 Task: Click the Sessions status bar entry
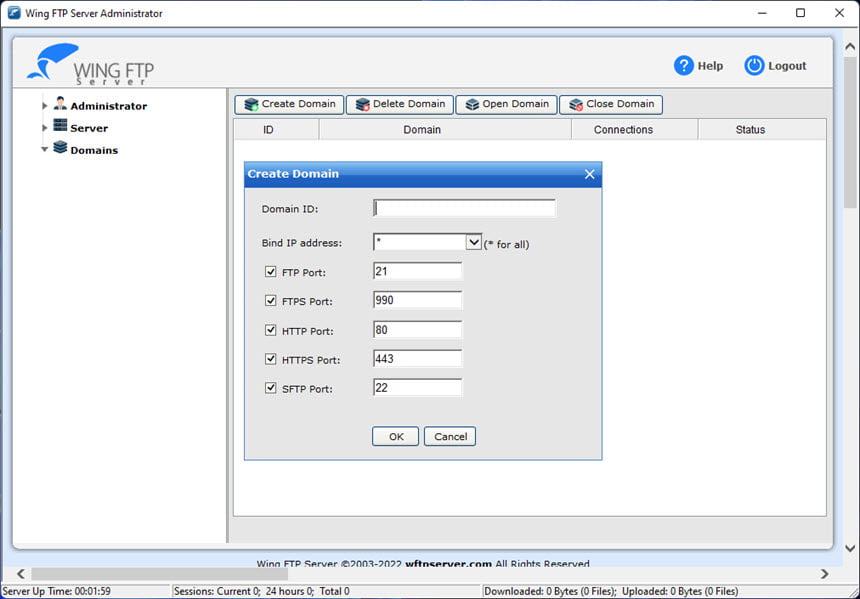click(x=262, y=592)
